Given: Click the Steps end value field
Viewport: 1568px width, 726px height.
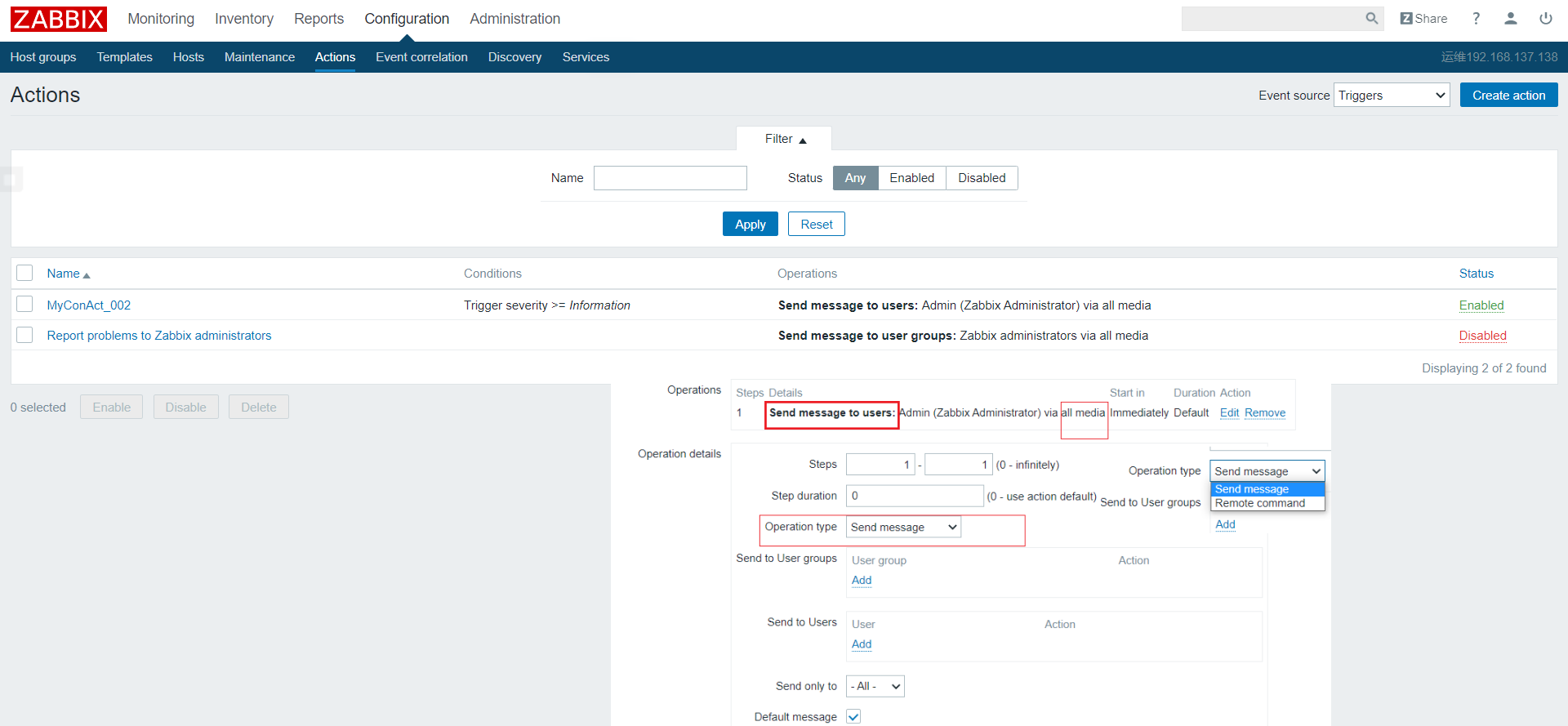Looking at the screenshot, I should pos(959,464).
